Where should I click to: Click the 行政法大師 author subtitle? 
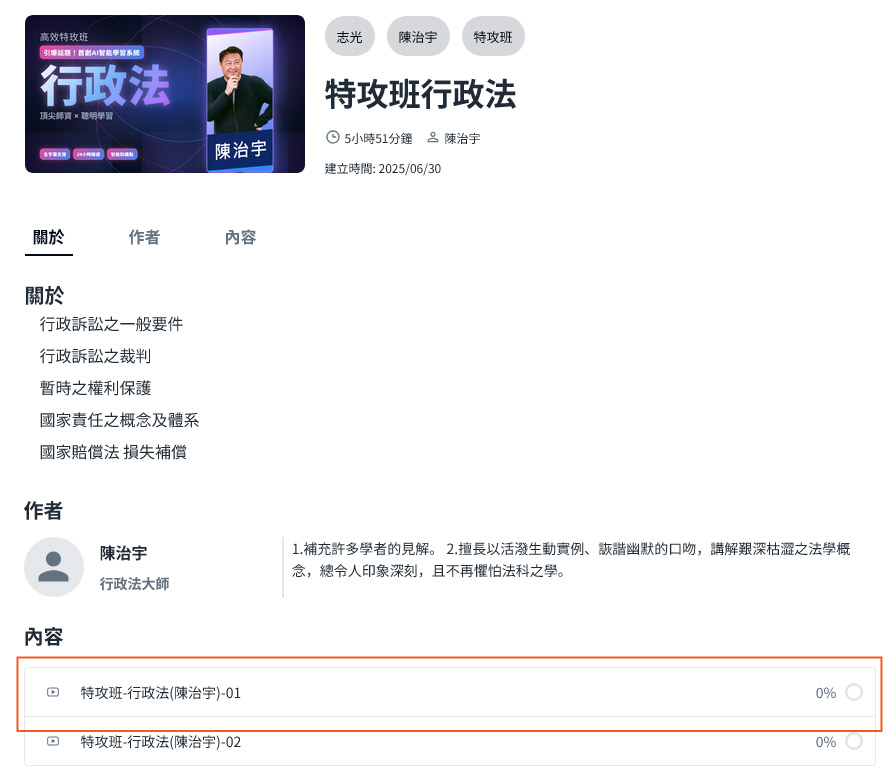(135, 584)
